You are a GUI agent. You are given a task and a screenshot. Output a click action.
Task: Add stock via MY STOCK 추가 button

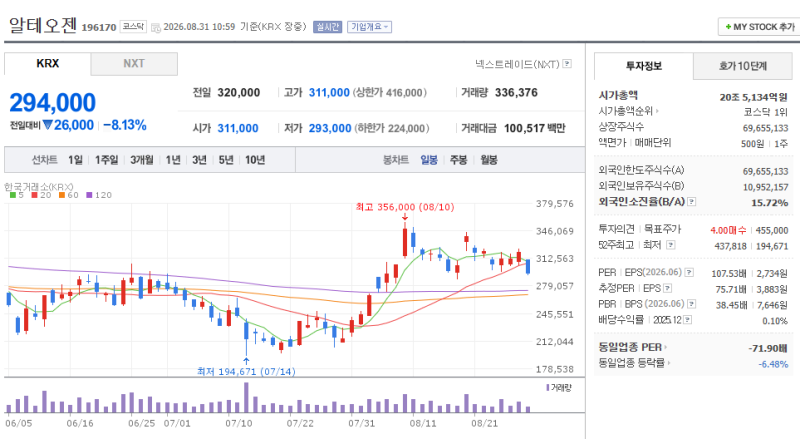click(x=759, y=27)
